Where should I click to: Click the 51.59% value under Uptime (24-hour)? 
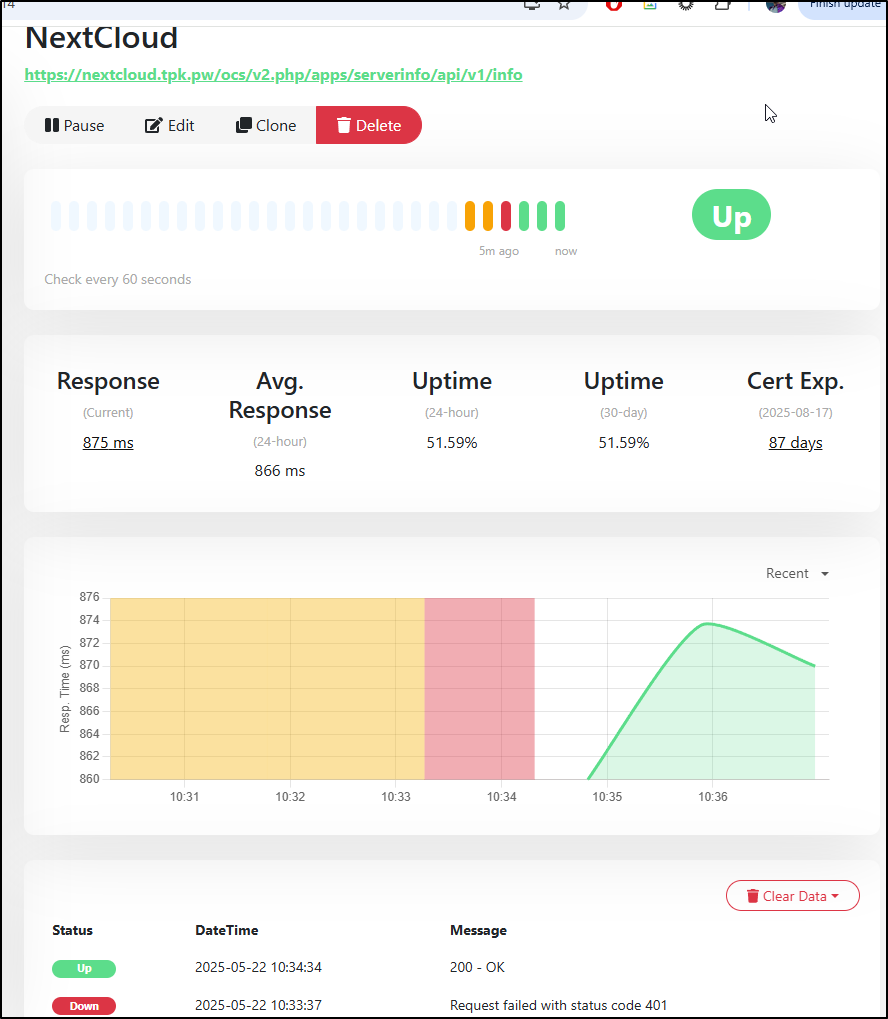452,443
